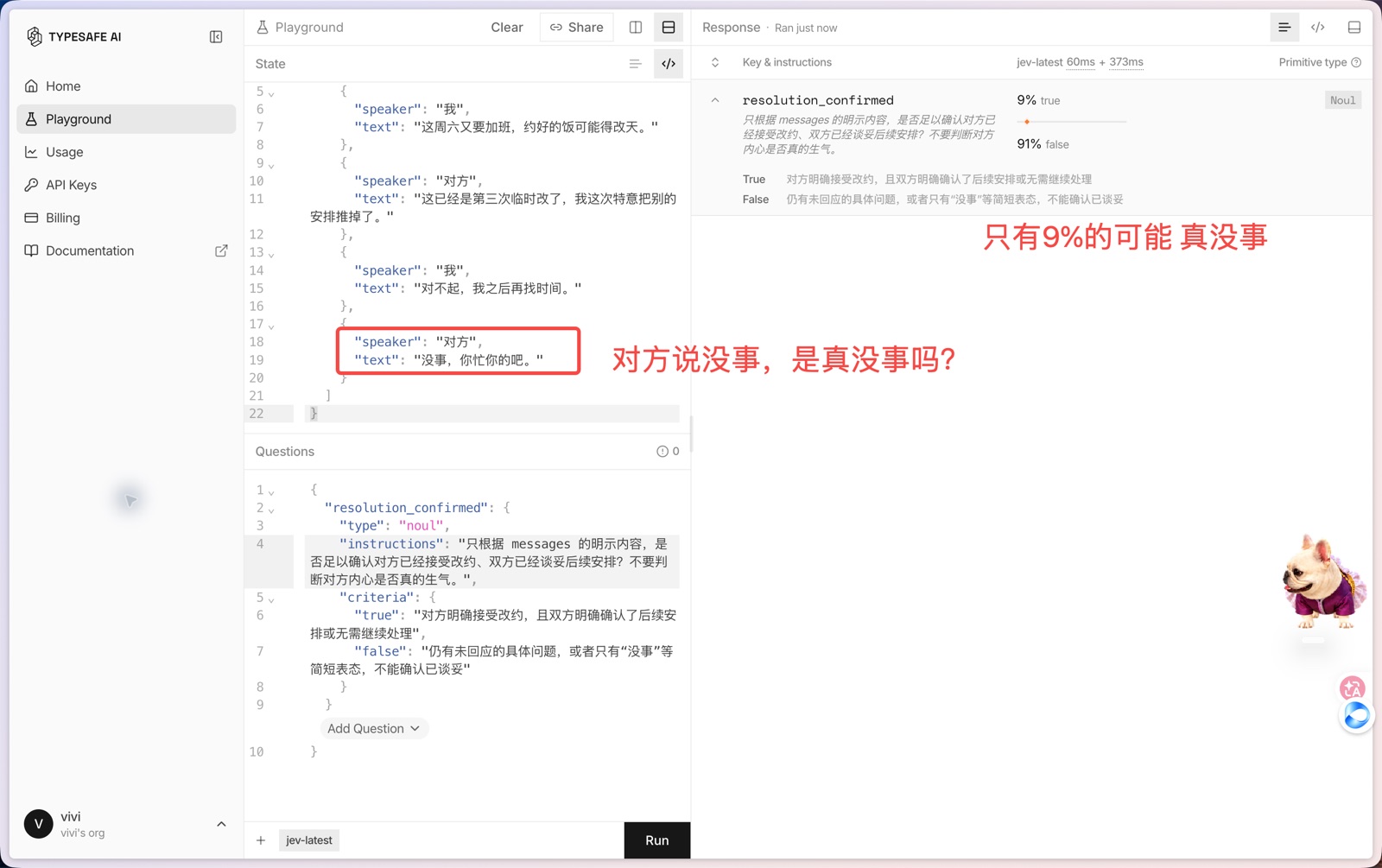Open the Add Question dropdown

[x=374, y=729]
